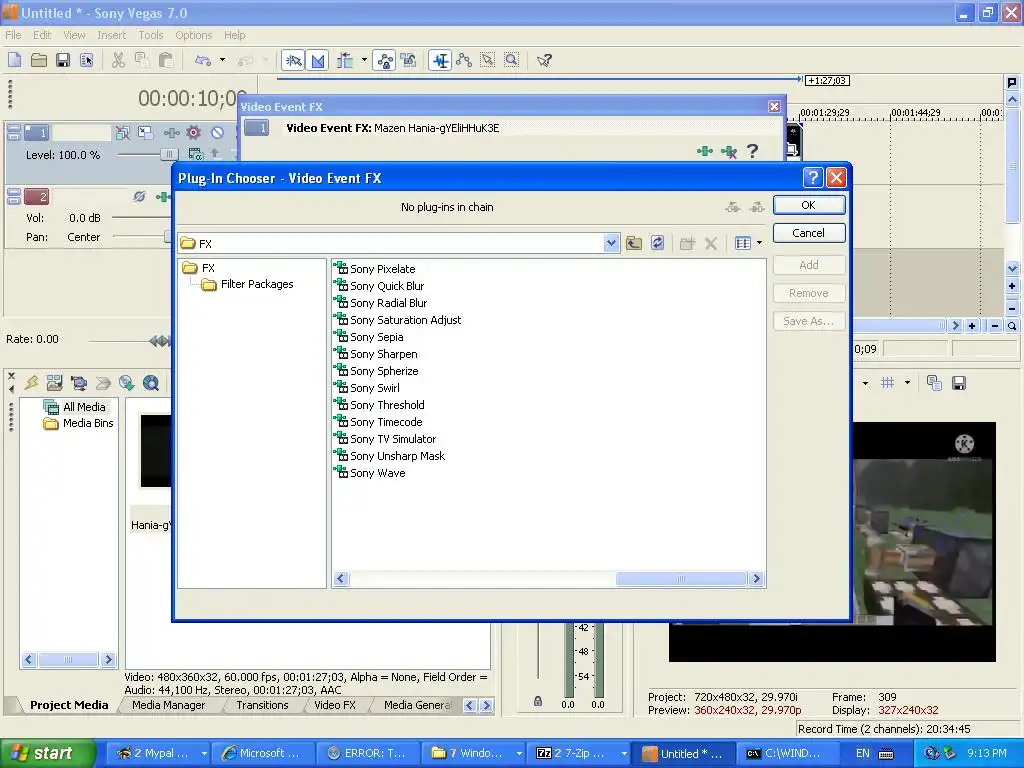
Task: Open Windows Start button
Action: (x=47, y=753)
